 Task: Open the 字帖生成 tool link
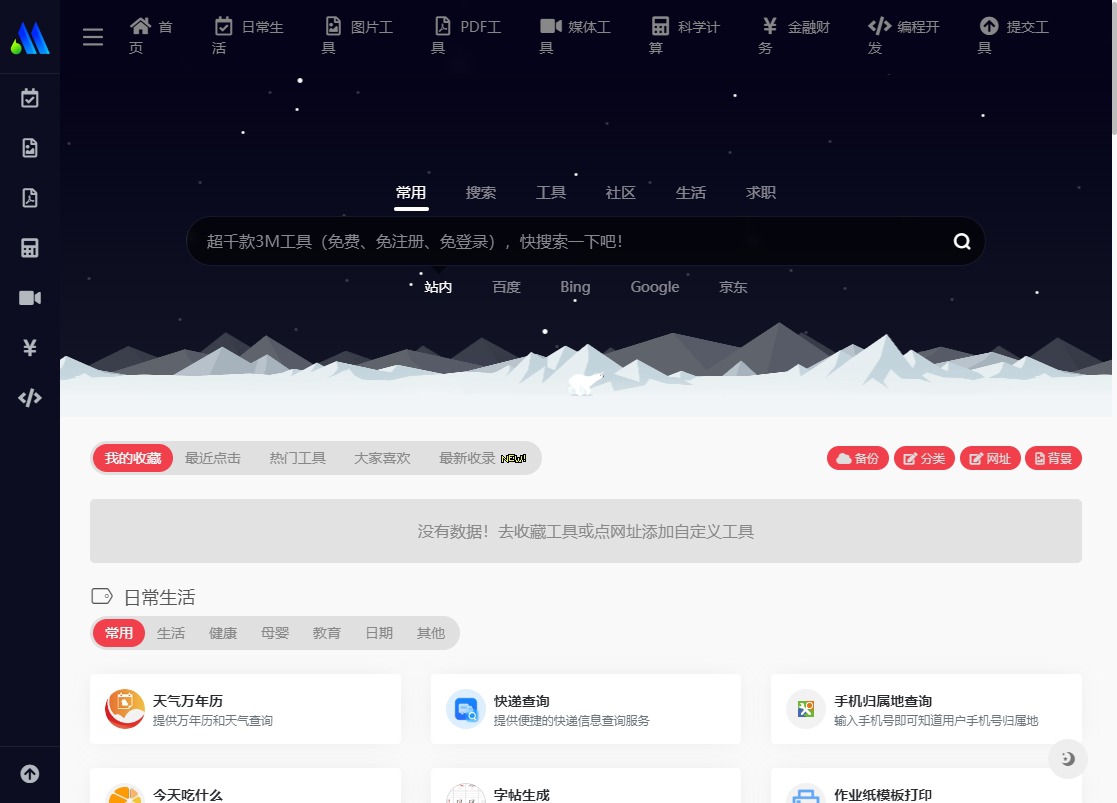pyautogui.click(x=586, y=786)
